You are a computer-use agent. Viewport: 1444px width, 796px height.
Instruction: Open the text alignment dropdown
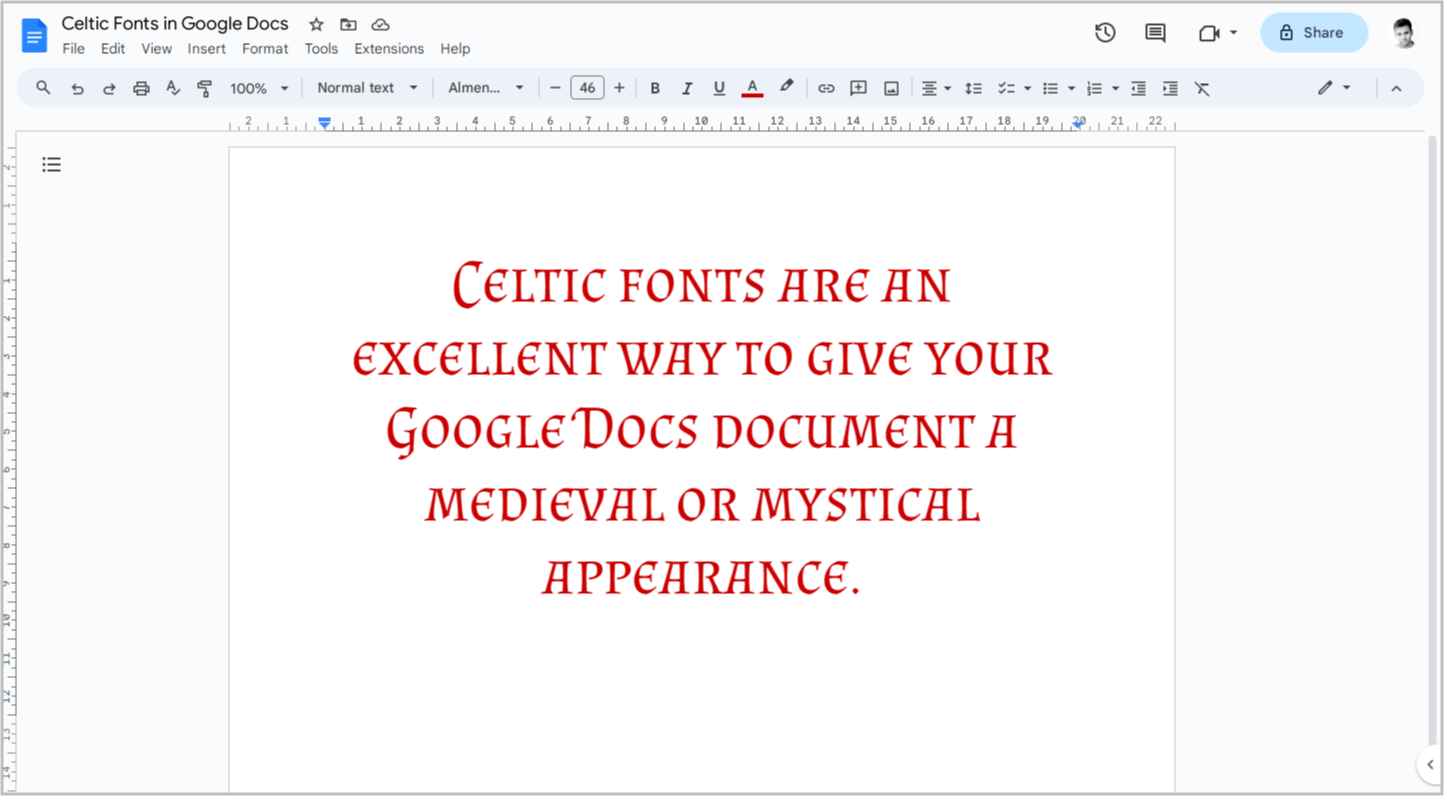pos(936,88)
